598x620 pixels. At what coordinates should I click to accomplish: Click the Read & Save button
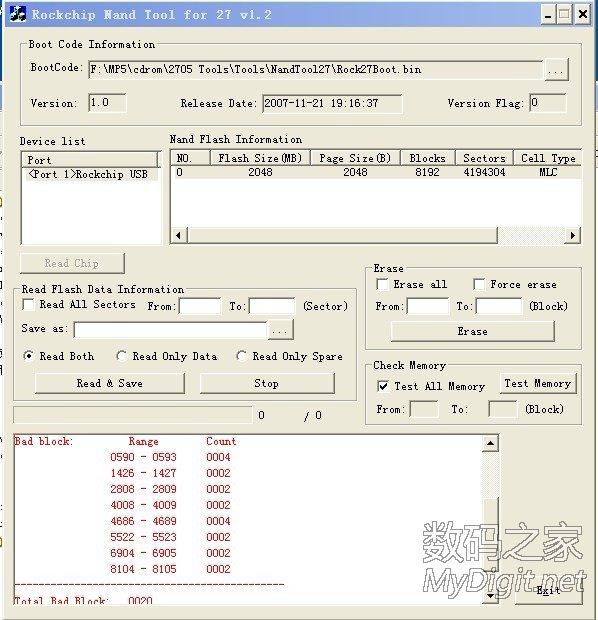click(110, 383)
